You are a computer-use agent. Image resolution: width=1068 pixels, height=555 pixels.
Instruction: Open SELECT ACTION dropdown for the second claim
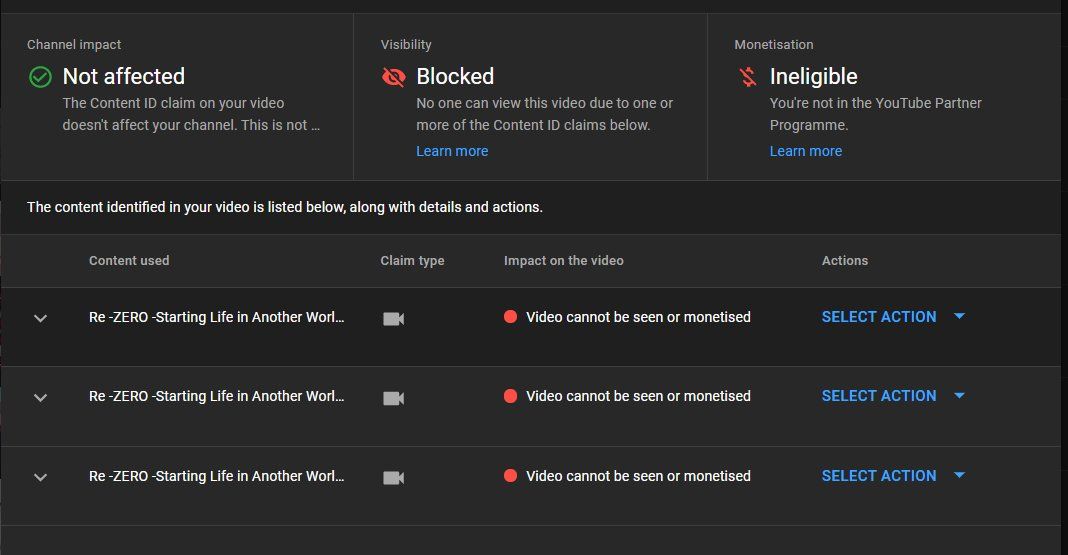(892, 395)
